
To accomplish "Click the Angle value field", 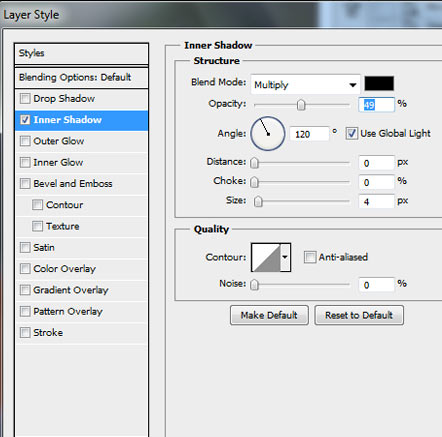I will 309,134.
